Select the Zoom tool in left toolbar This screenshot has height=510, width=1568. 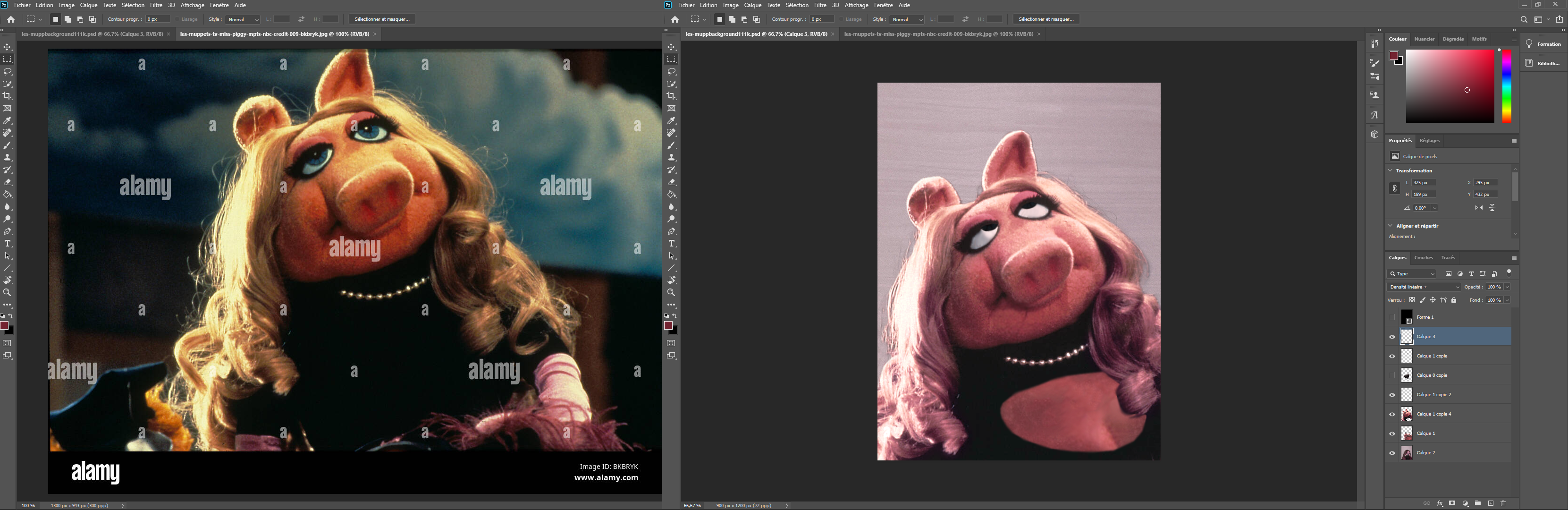pos(7,292)
